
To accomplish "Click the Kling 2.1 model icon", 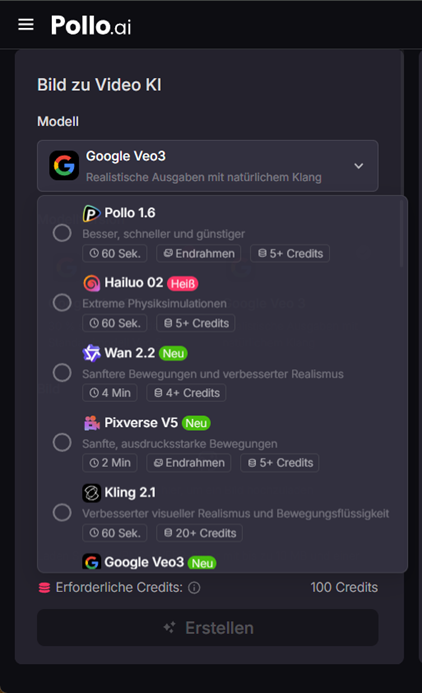I will pyautogui.click(x=91, y=493).
